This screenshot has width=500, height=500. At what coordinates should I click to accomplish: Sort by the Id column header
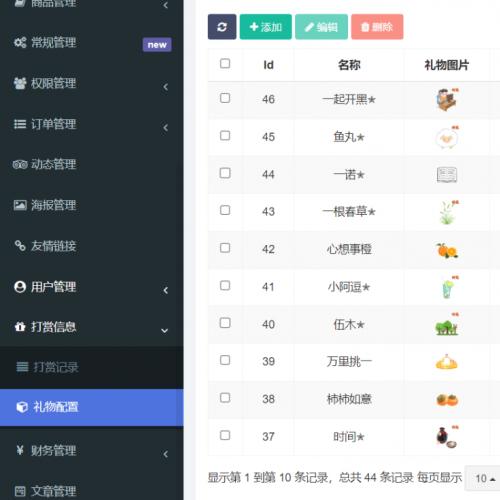point(268,65)
